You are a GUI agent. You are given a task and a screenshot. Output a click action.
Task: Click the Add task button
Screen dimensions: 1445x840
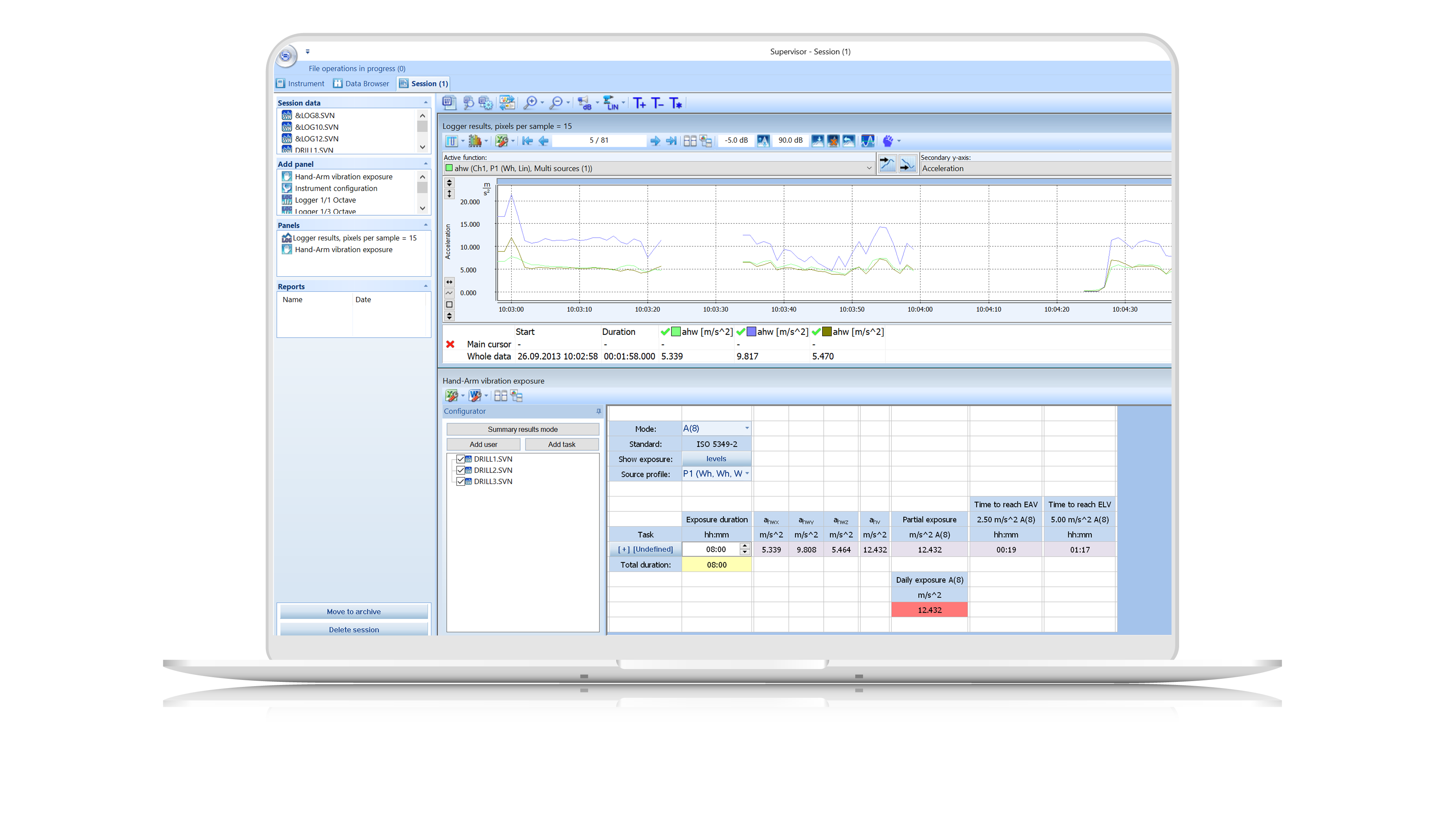click(561, 444)
